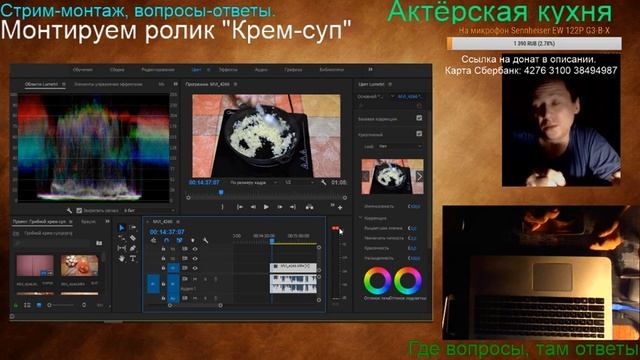Select the Type tool
Screen dimensions: 640x360
[133, 258]
